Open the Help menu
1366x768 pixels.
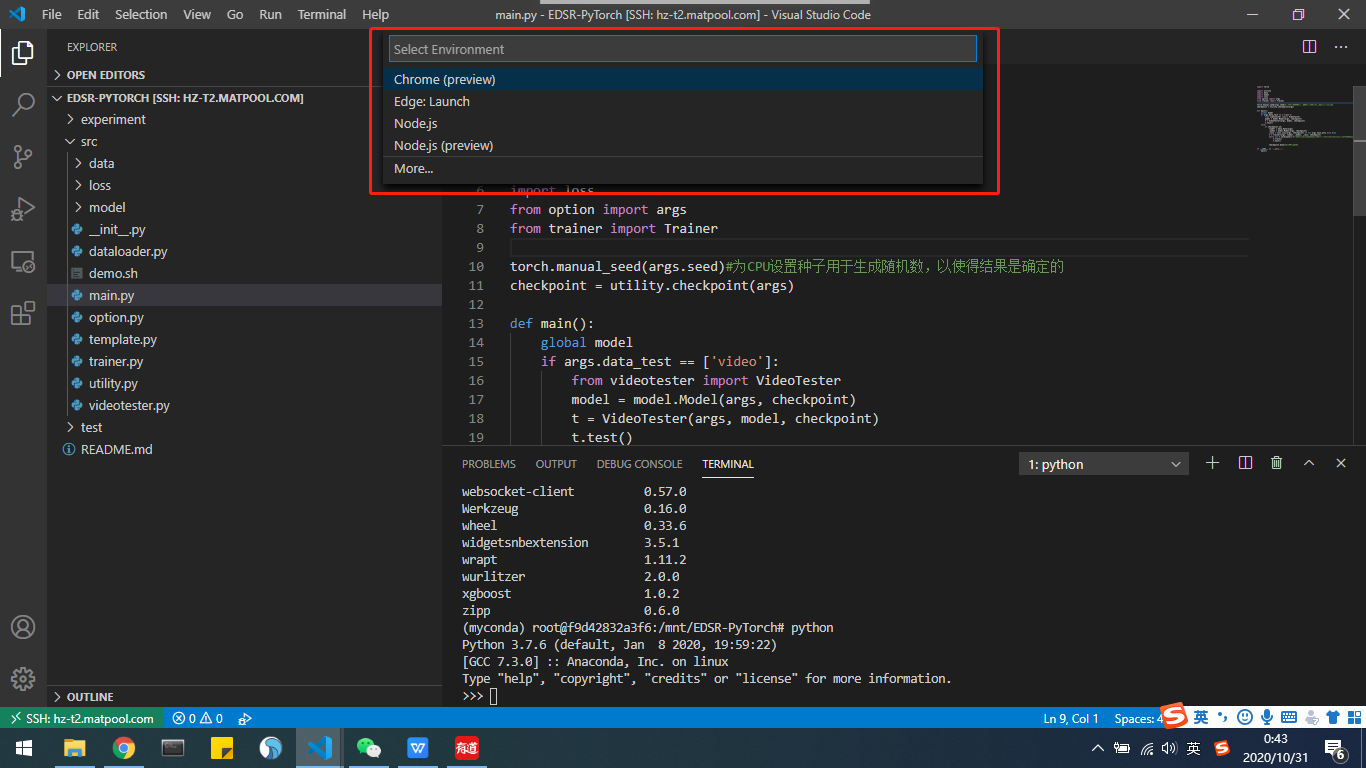pos(375,14)
